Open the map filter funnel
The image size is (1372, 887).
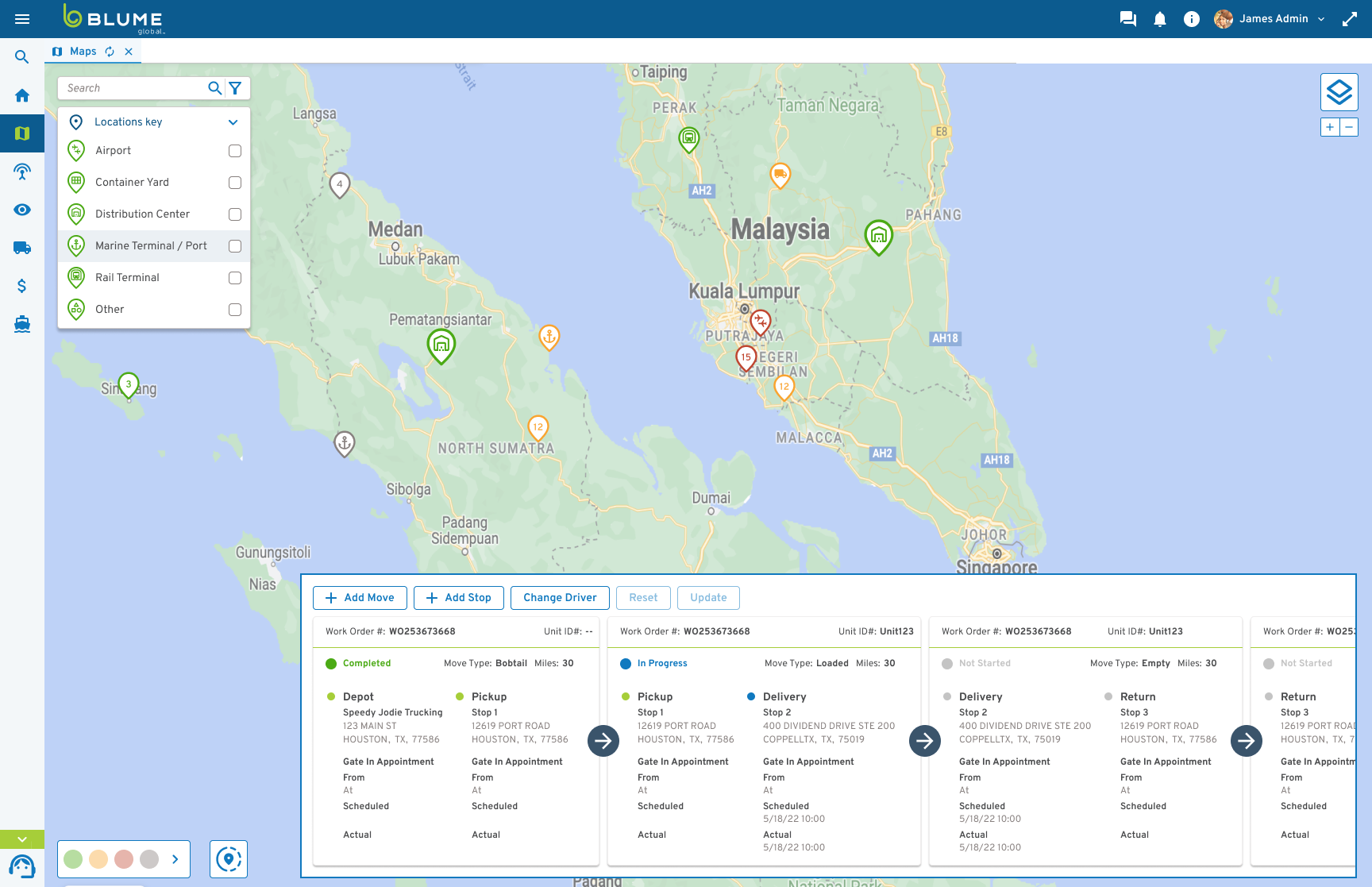(235, 88)
